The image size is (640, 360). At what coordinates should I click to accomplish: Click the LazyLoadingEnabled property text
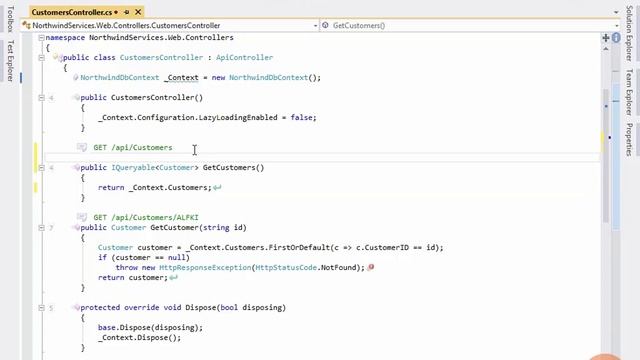tap(238, 118)
